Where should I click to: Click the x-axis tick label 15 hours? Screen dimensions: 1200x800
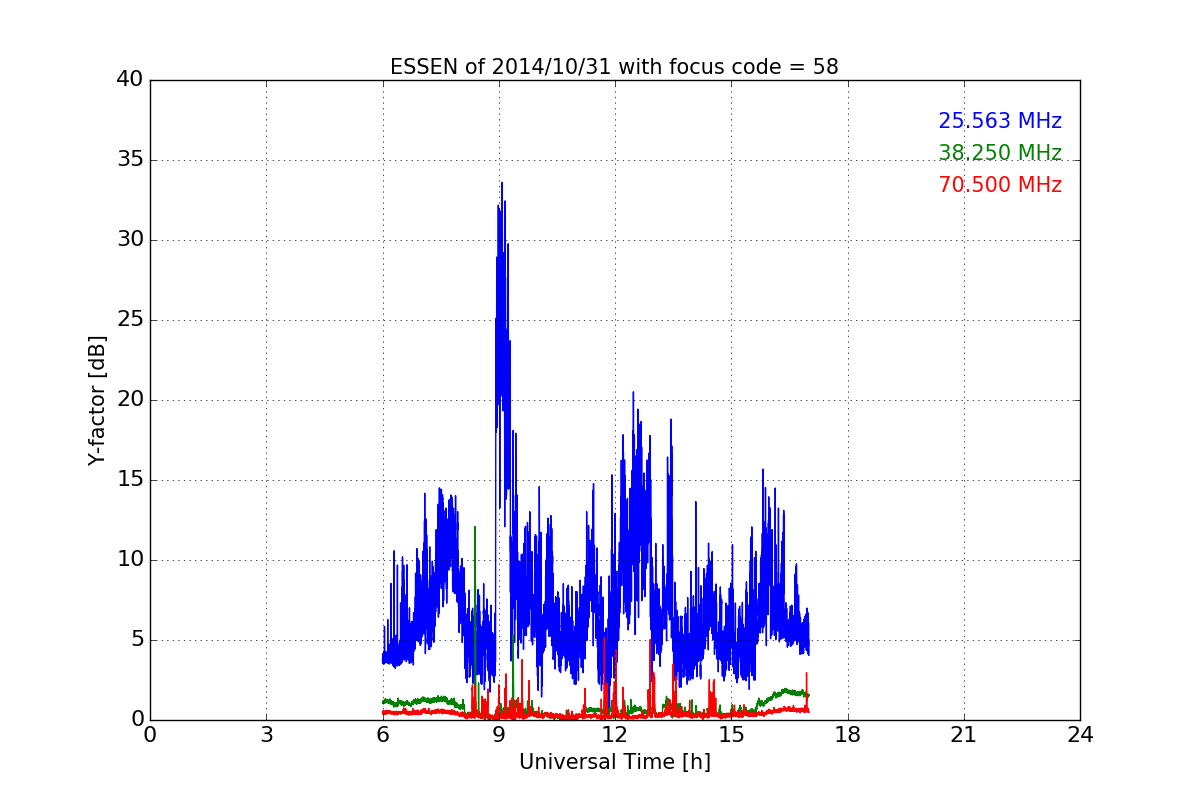[731, 735]
